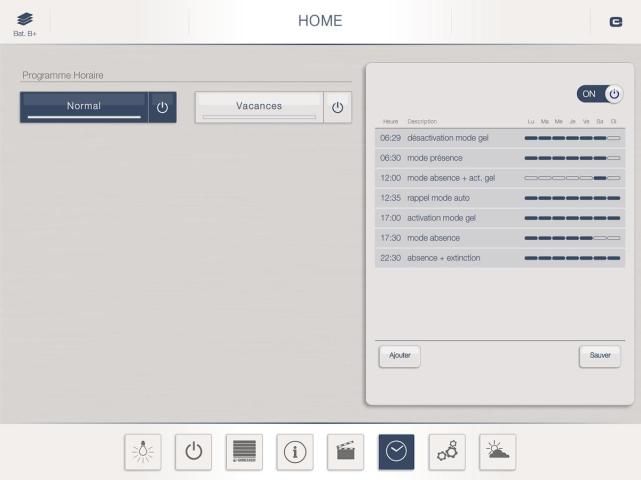Open lighting control via the bulb icon
Viewport: 641px width, 480px height.
point(143,452)
